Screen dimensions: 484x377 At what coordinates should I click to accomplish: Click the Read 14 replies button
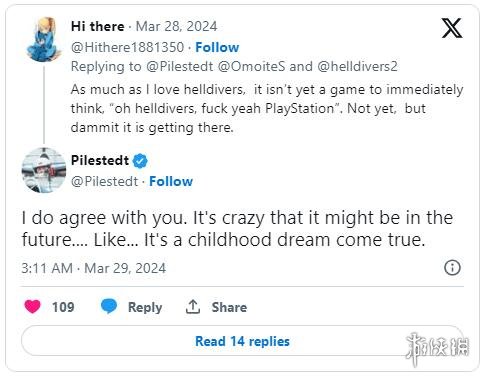[242, 341]
